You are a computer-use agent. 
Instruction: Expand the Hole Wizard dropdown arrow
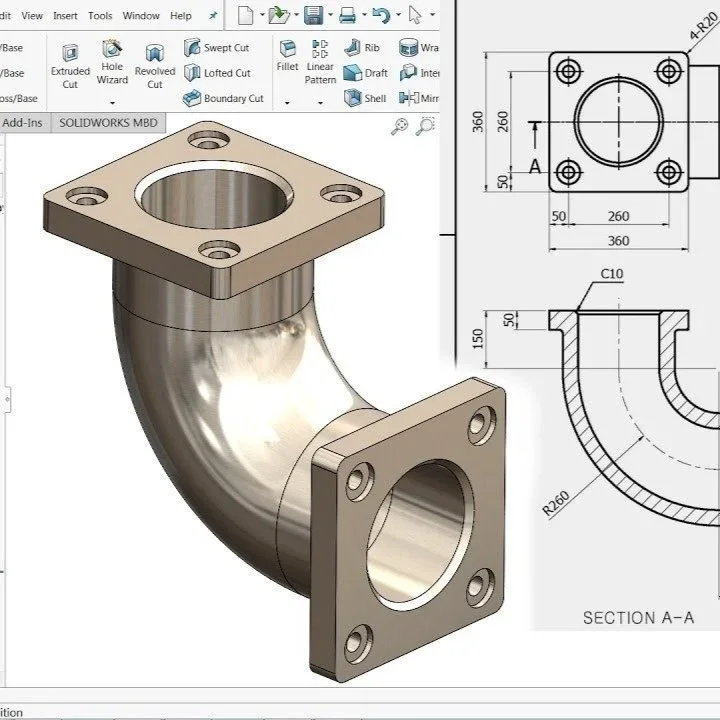(112, 103)
